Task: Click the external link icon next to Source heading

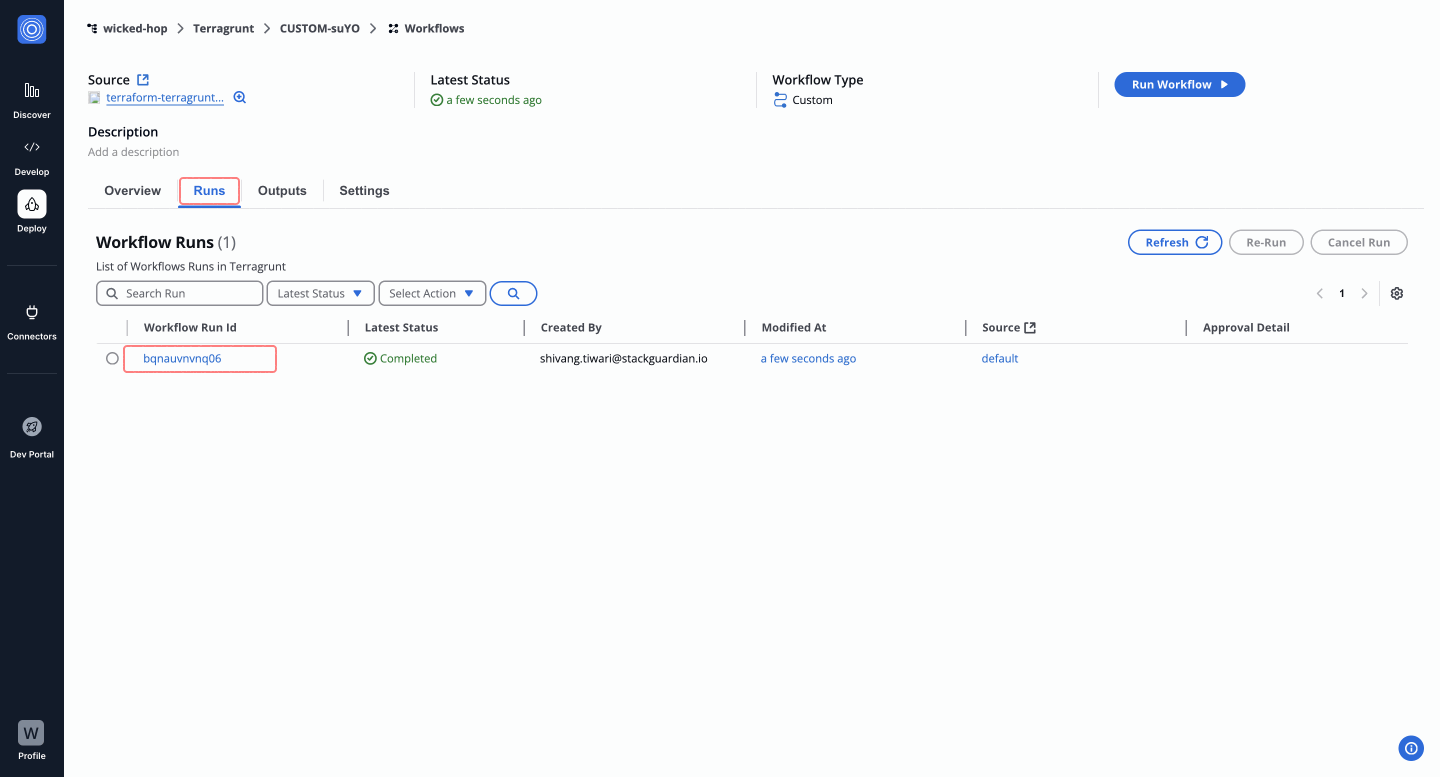Action: click(143, 80)
